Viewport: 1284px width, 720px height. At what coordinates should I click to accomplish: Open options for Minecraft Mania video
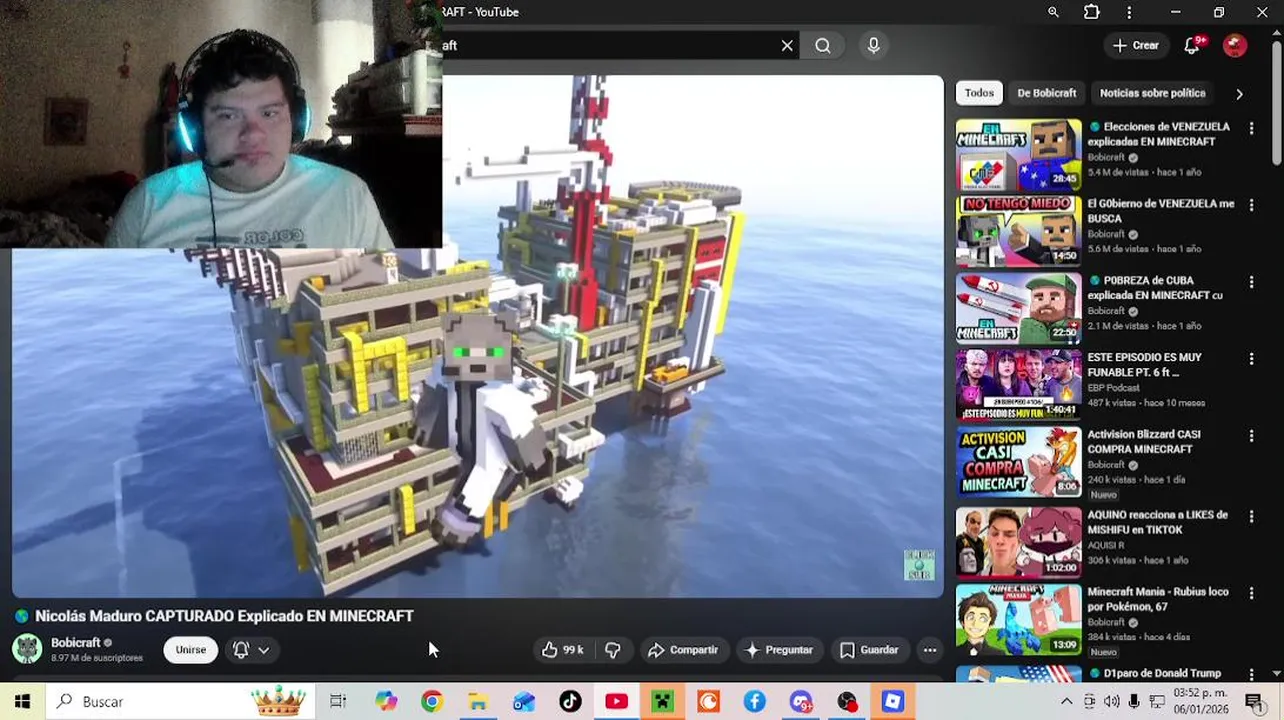pyautogui.click(x=1251, y=593)
